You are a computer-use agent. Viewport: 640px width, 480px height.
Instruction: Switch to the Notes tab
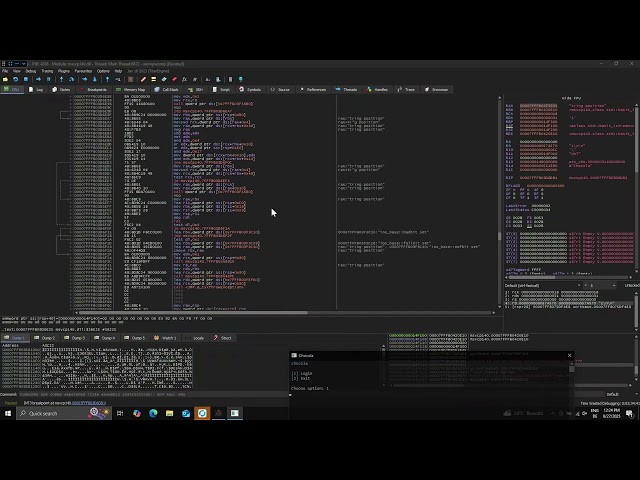(x=62, y=89)
